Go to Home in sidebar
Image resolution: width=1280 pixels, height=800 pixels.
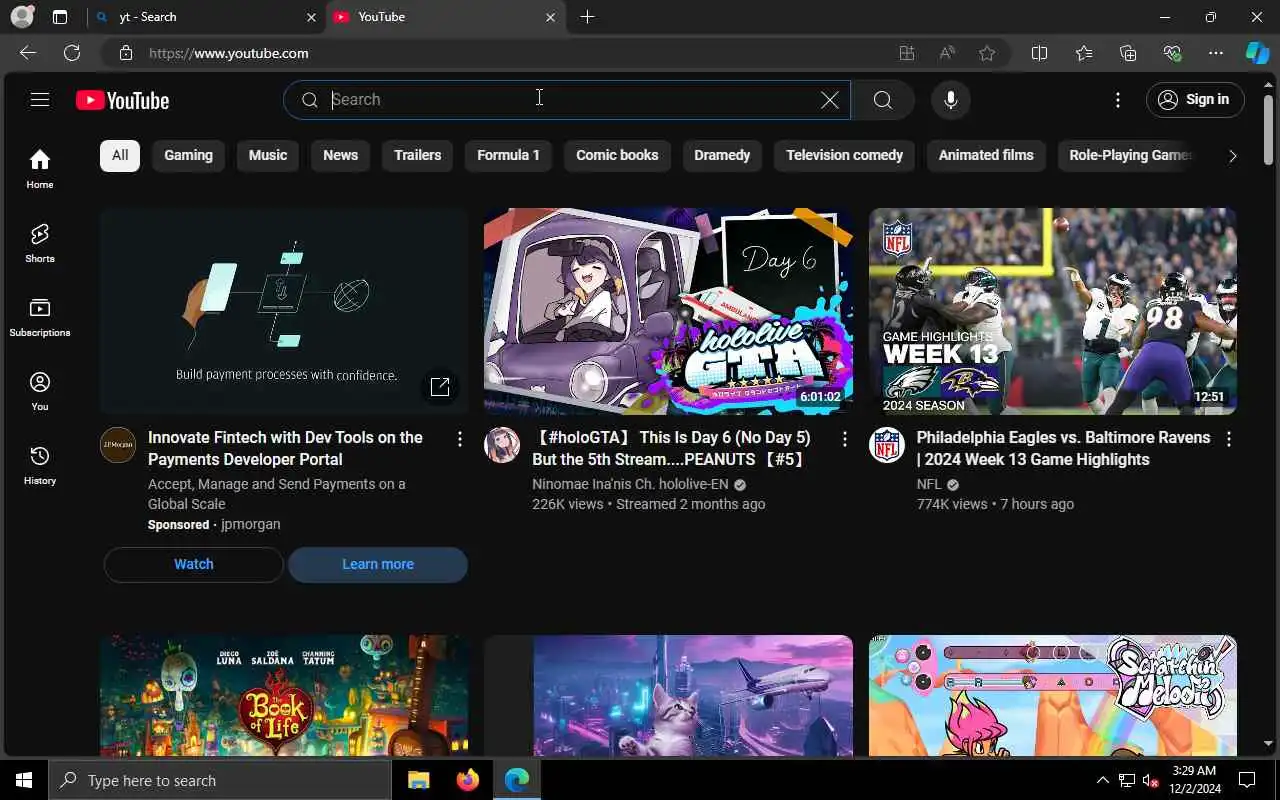click(40, 169)
